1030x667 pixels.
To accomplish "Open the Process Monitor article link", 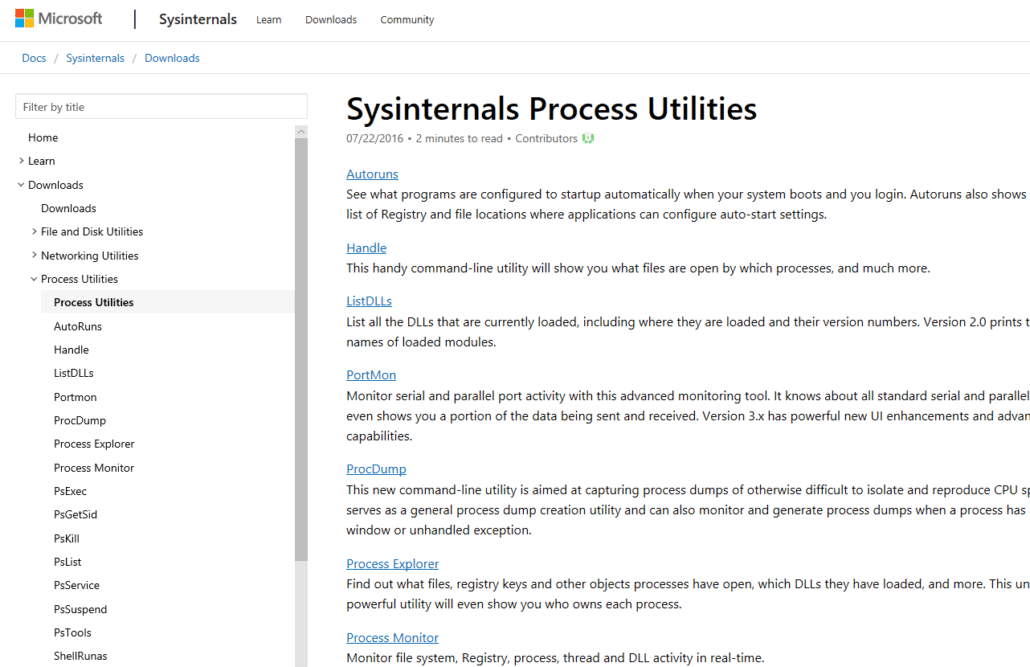I will [393, 637].
